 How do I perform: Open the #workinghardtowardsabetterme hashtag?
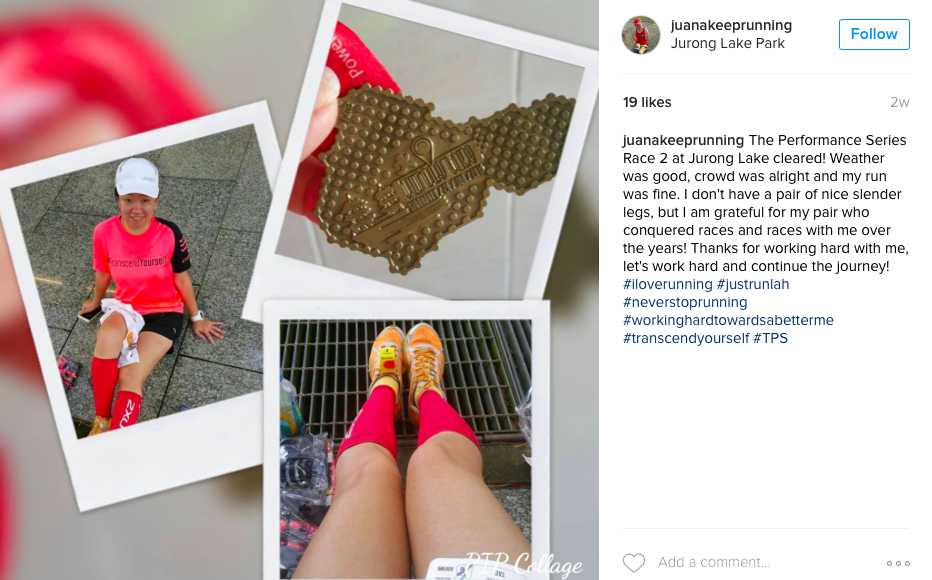pyautogui.click(x=728, y=320)
